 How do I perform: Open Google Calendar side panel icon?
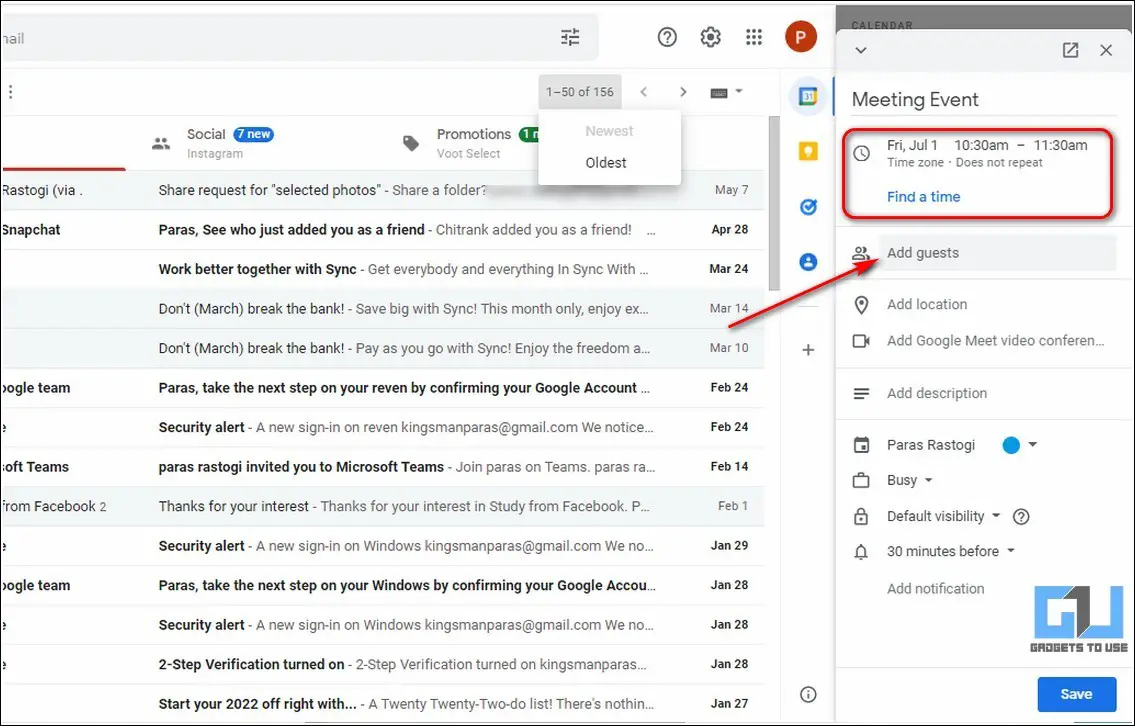click(x=808, y=96)
